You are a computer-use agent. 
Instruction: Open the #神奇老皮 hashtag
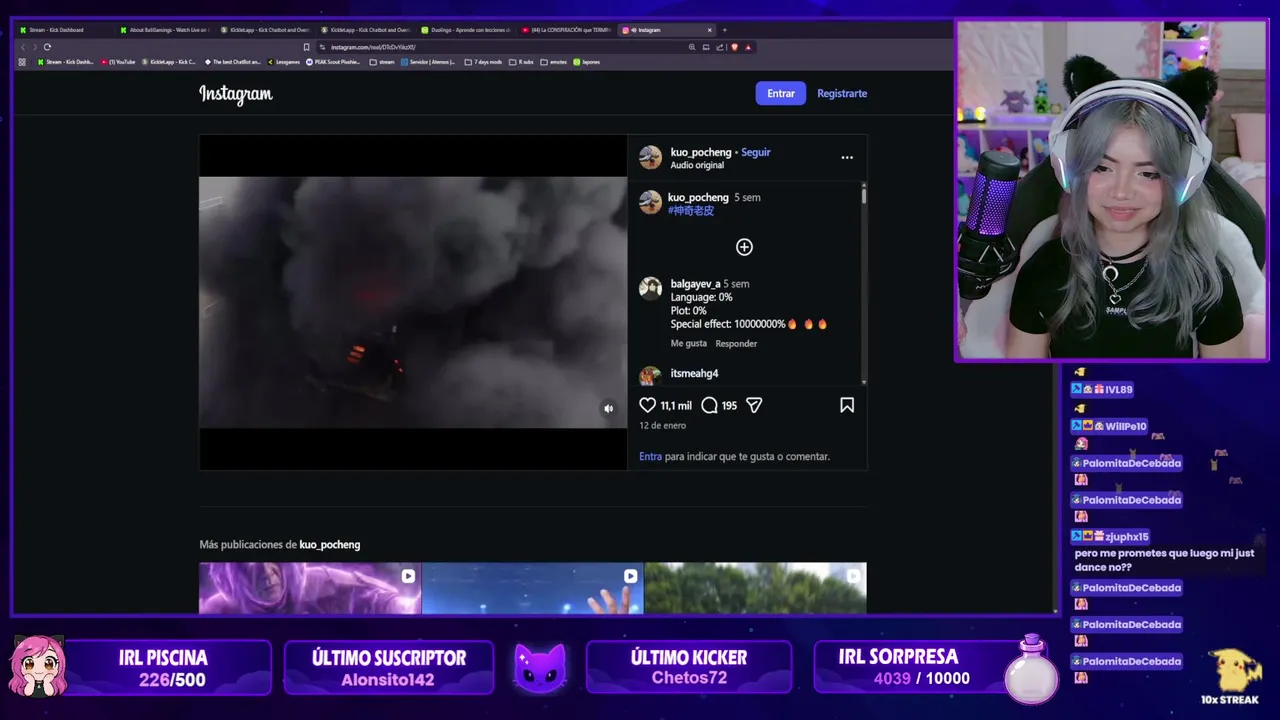pyautogui.click(x=691, y=210)
